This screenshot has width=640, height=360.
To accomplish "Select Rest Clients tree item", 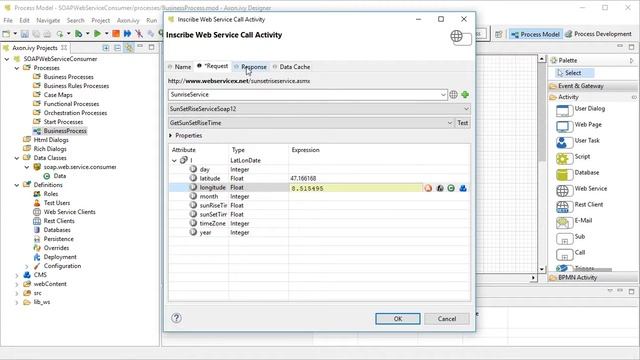I will (x=59, y=221).
